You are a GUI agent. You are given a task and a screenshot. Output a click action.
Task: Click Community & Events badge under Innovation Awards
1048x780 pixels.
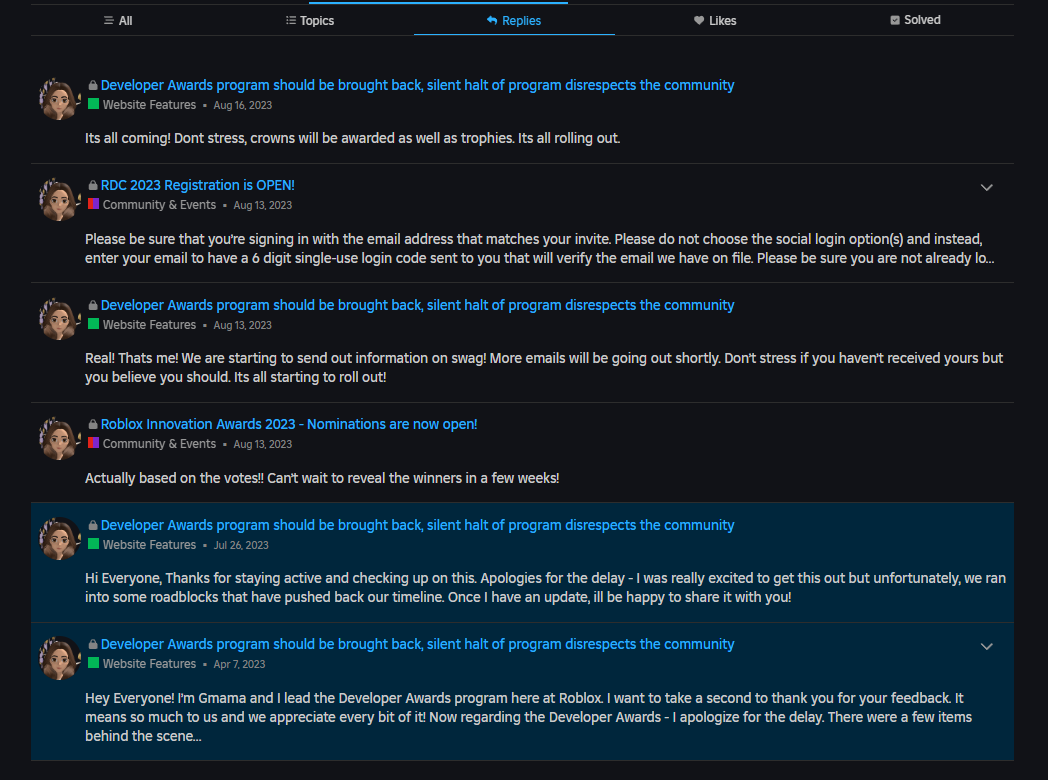[159, 444]
